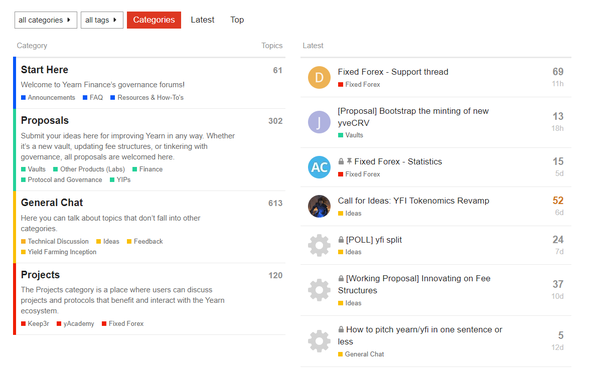The height and width of the screenshot is (370, 600).
Task: Open Ideas subcategory under General Chat
Action: (108, 241)
